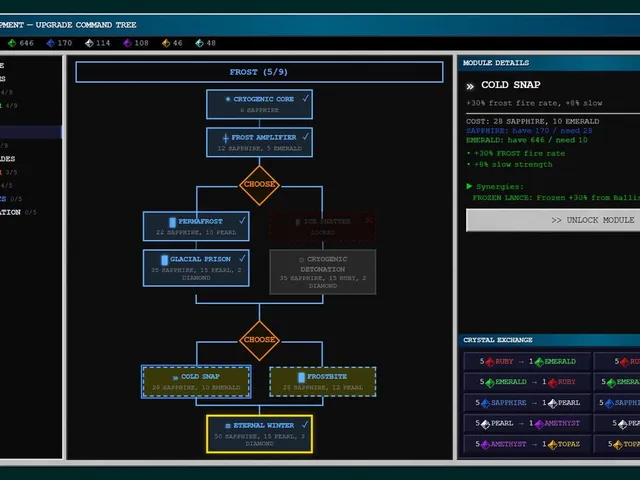
Task: Exchange 5 Ruby for 1 Emerald
Action: pos(527,362)
